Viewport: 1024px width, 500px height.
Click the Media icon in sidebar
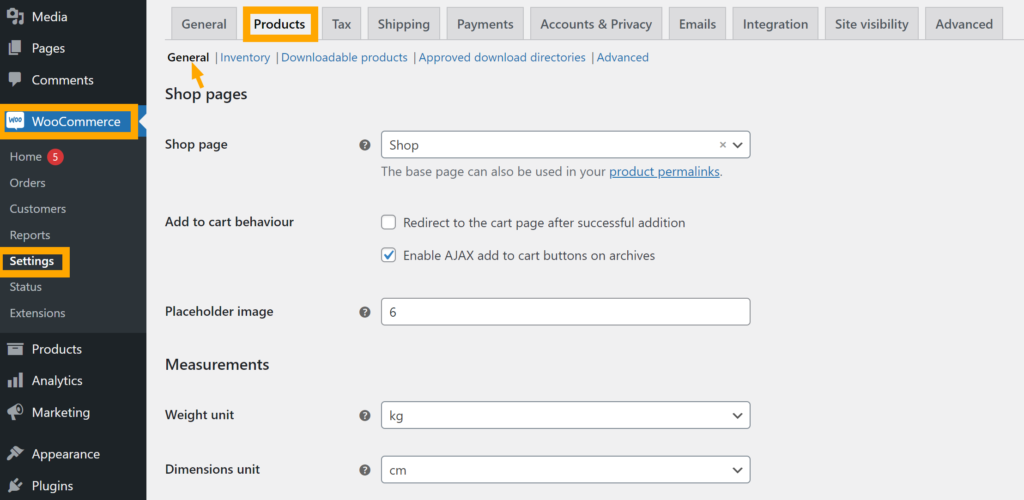pyautogui.click(x=15, y=17)
